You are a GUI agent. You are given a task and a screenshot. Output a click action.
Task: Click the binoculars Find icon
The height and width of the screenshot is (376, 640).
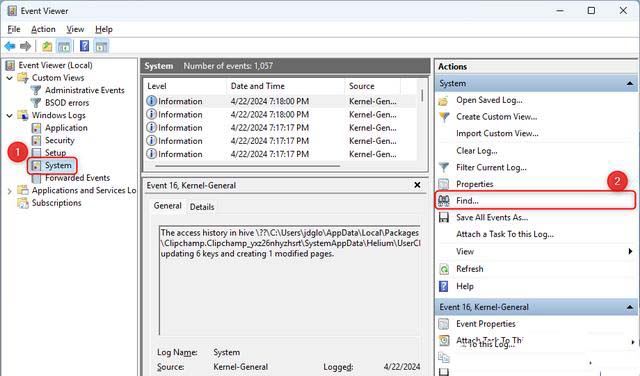click(x=444, y=200)
